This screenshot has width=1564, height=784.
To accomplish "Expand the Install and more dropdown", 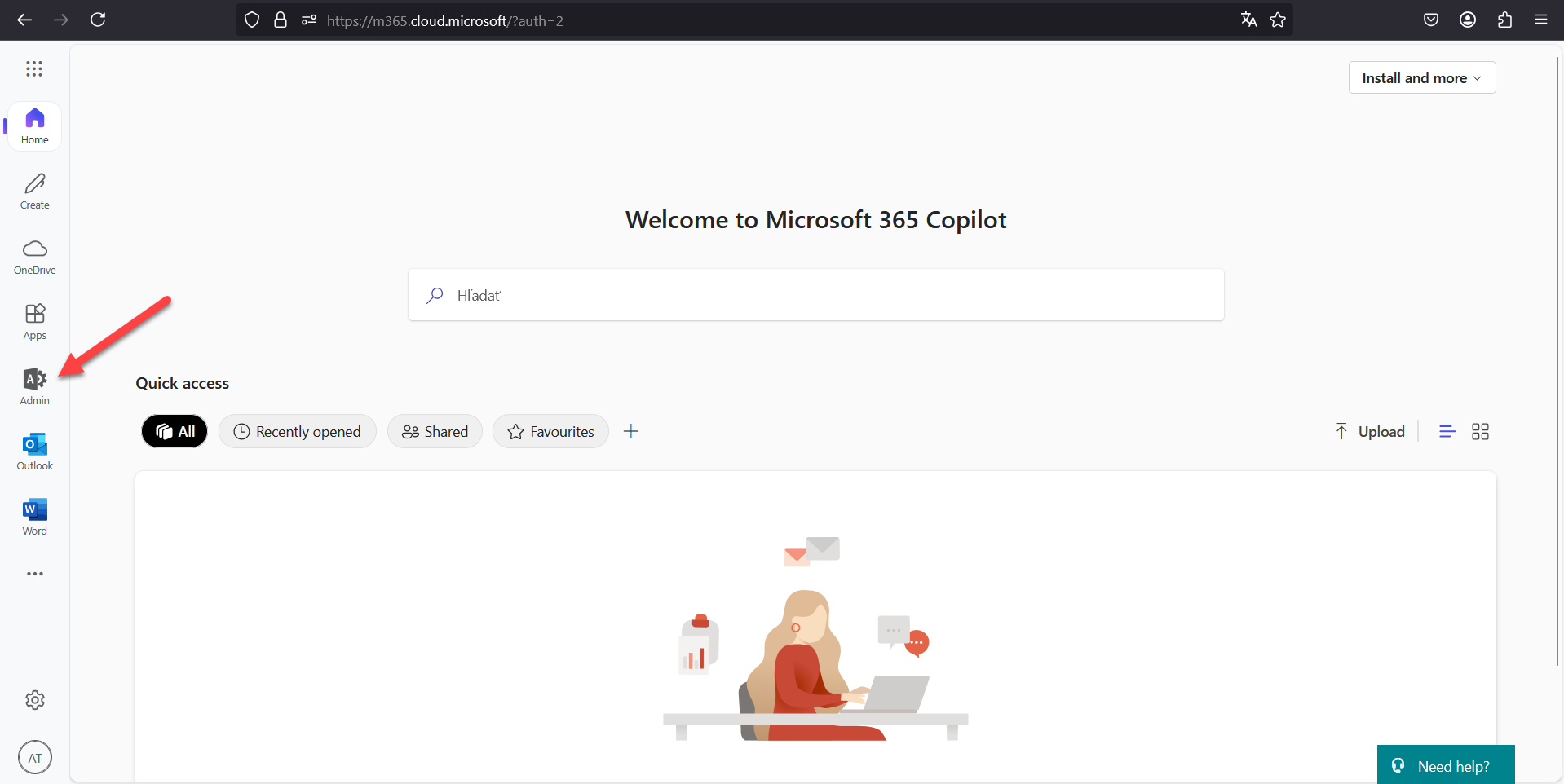I will click(x=1422, y=77).
